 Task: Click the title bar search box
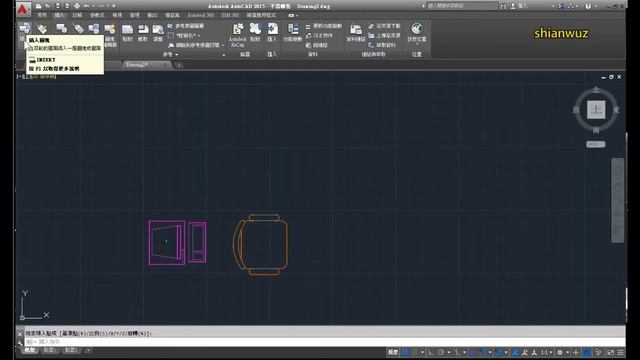coord(462,6)
